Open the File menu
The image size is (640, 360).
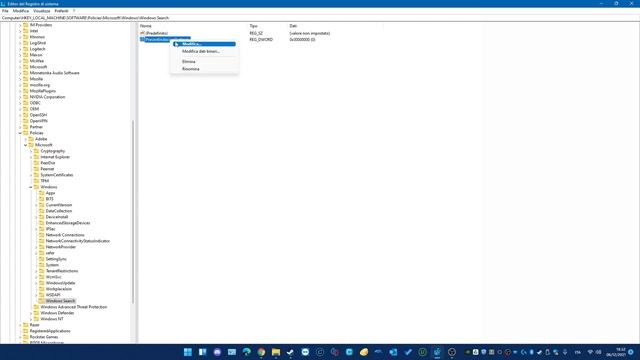[x=5, y=11]
